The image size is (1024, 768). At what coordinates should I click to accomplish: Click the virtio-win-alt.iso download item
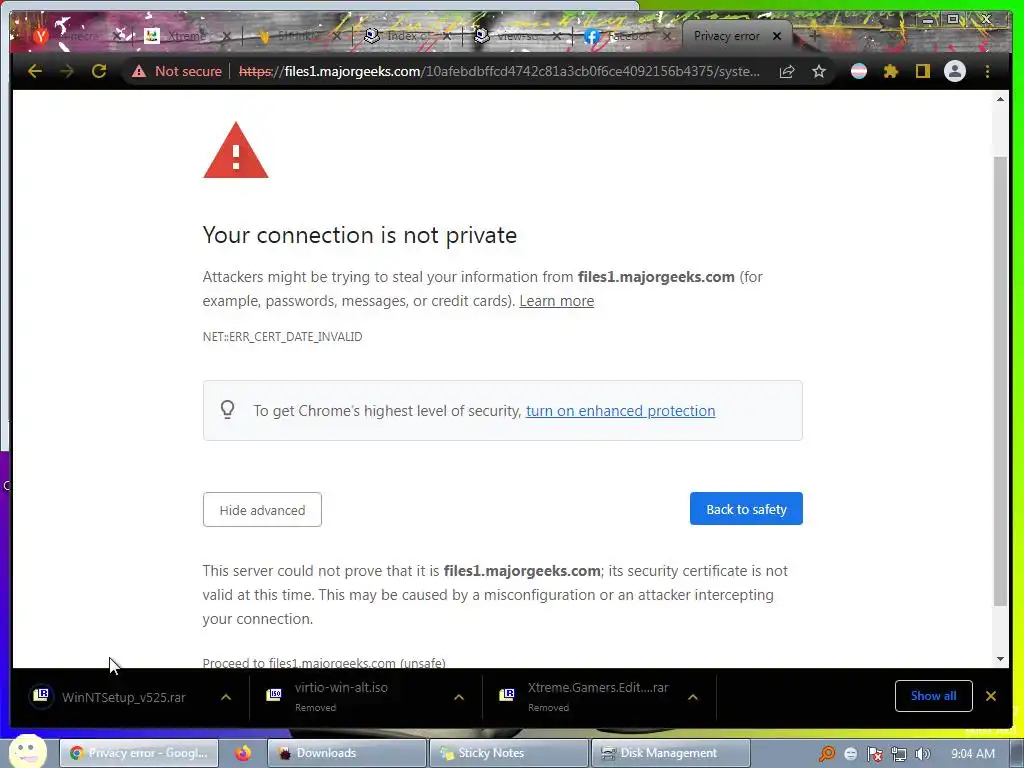click(341, 697)
